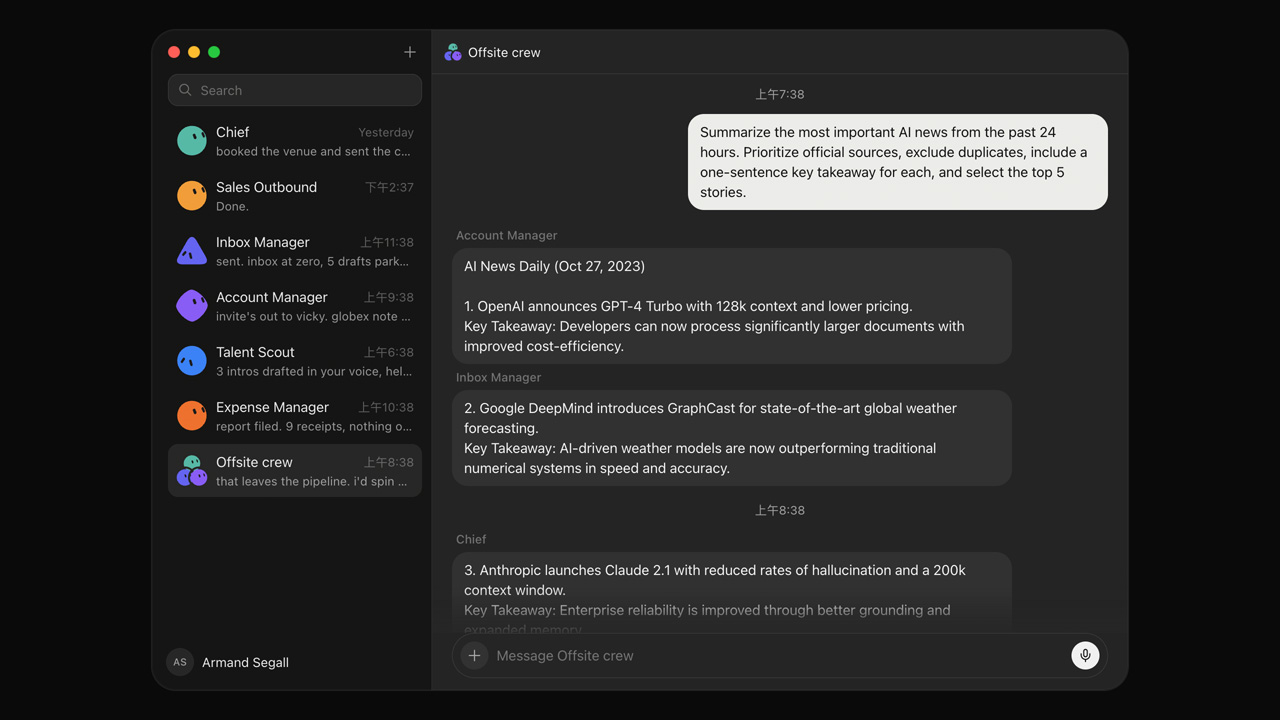This screenshot has height=720, width=1280.
Task: Click the Inbox Manager sender label in chat
Action: 498,377
